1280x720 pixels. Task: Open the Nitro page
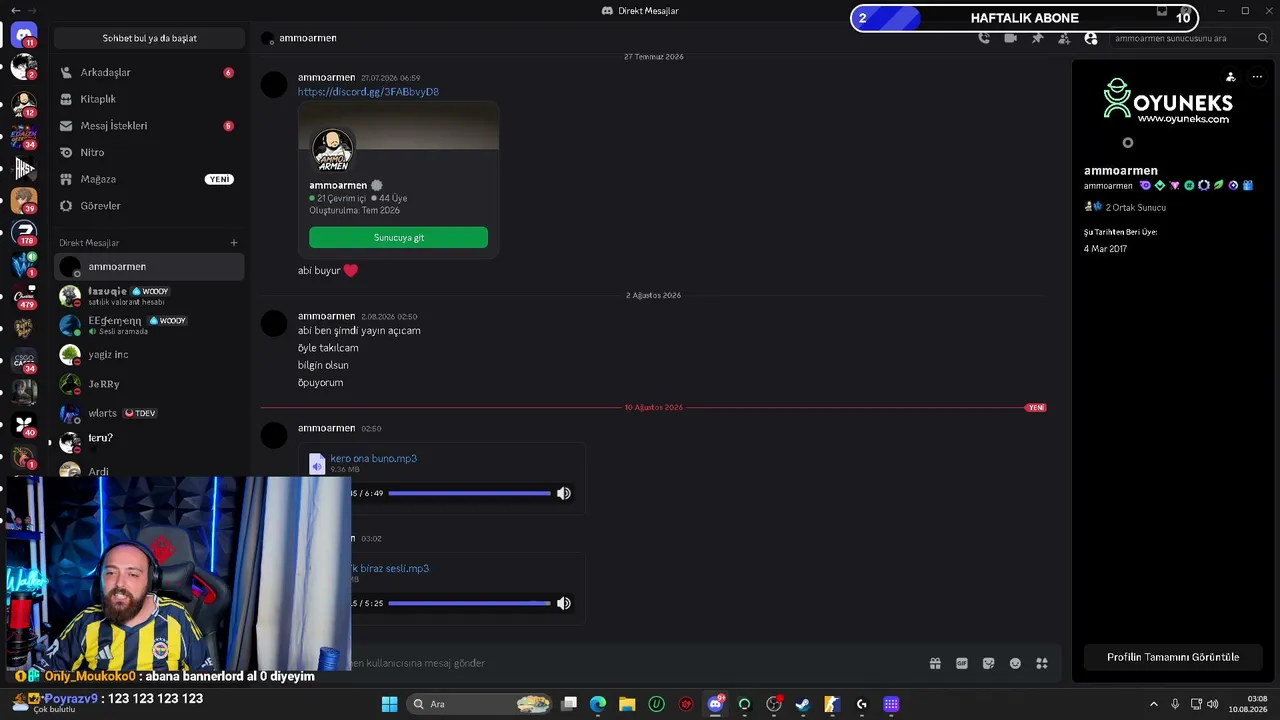point(149,152)
